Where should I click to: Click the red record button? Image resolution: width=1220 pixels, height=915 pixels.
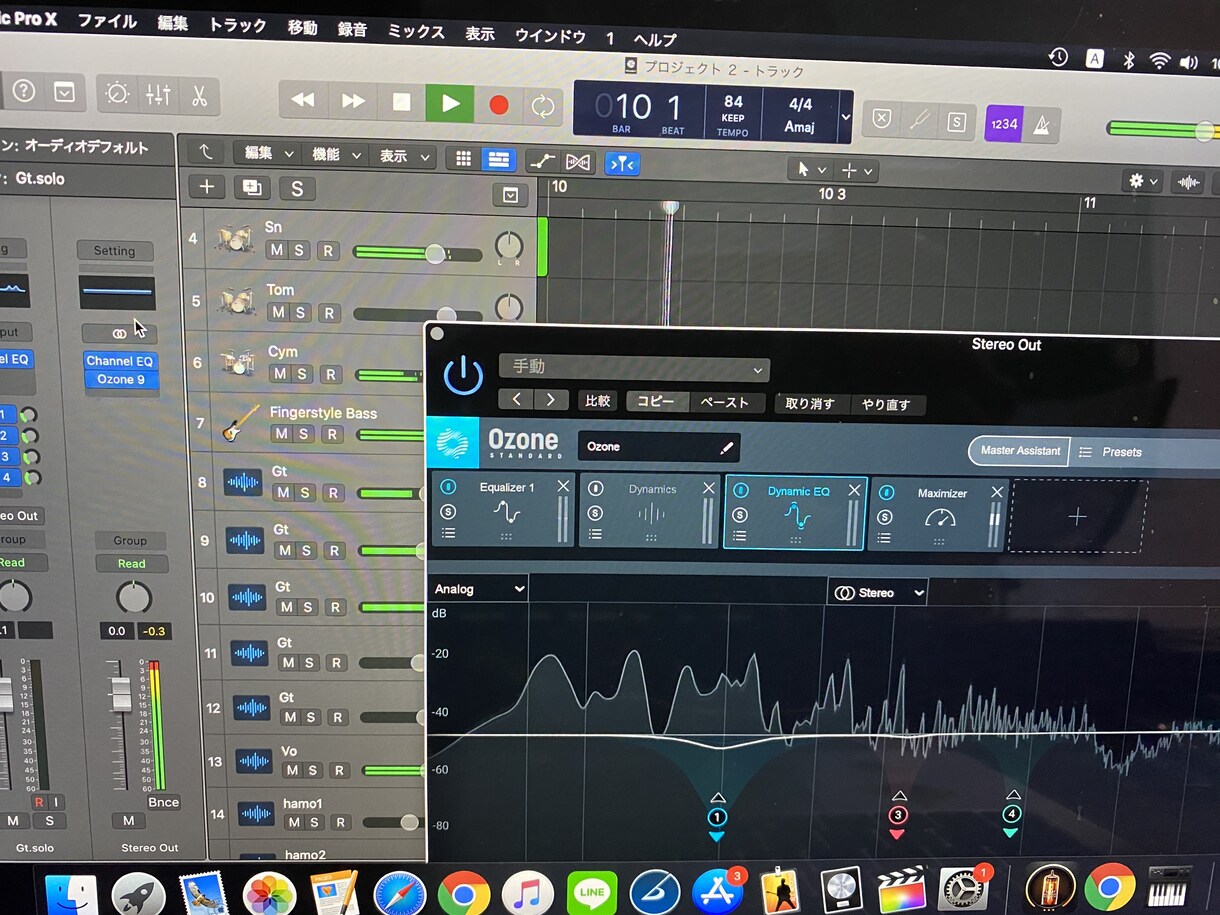498,105
